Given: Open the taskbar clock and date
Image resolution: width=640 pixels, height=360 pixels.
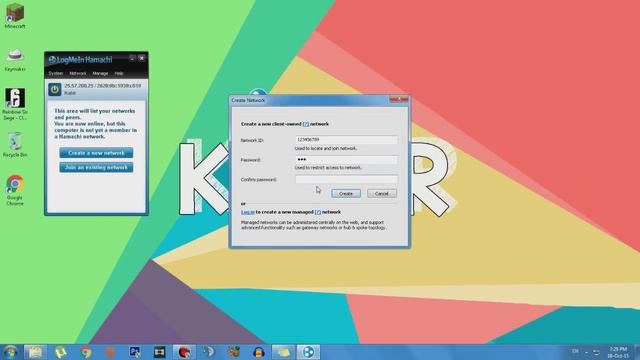Looking at the screenshot, I should (618, 352).
